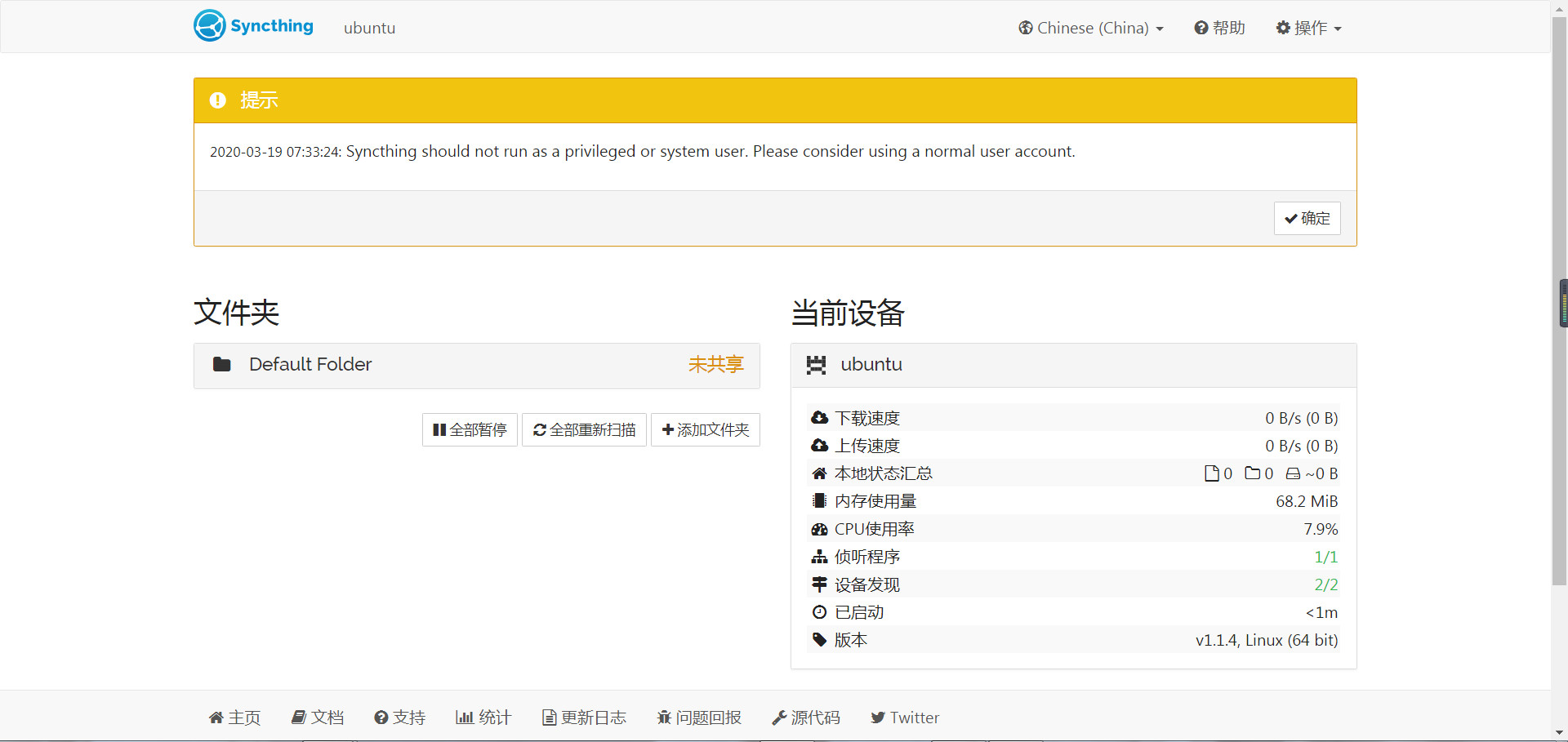Open the Twitter footer link
1568x742 pixels.
click(905, 718)
